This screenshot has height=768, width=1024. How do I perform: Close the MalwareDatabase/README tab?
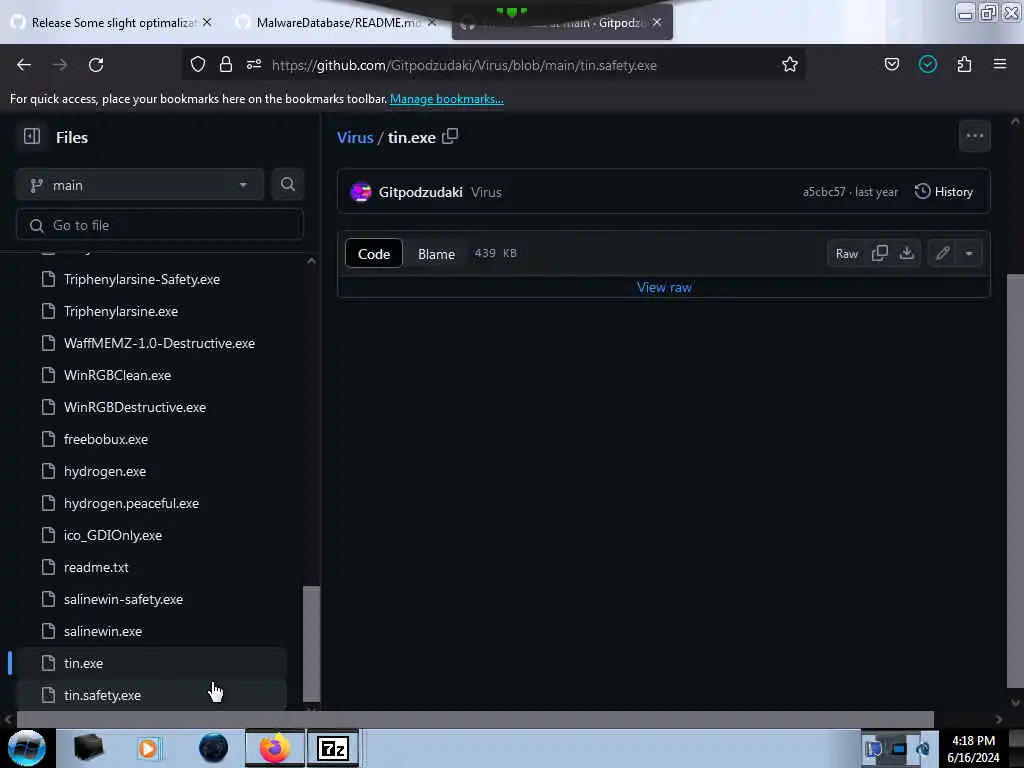coord(432,23)
